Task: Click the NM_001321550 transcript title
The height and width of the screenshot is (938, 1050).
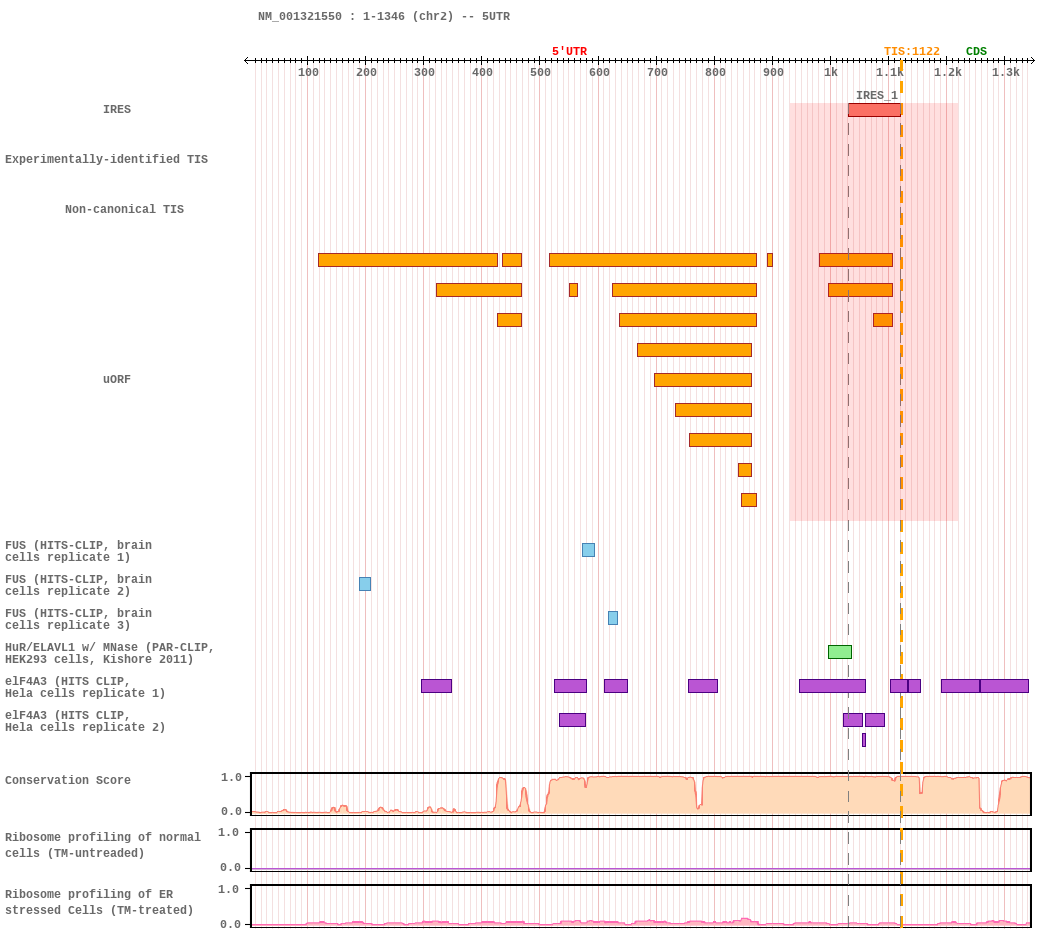Action: point(384,17)
